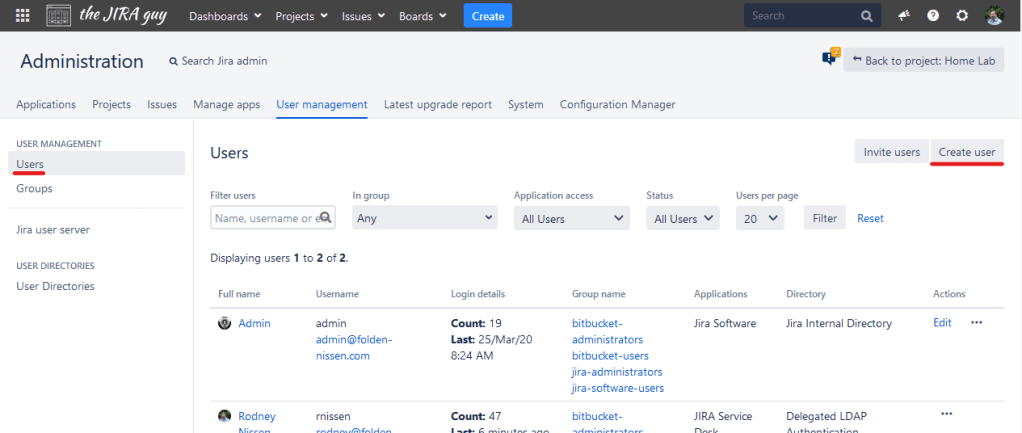Open the settings gear icon

tap(962, 16)
